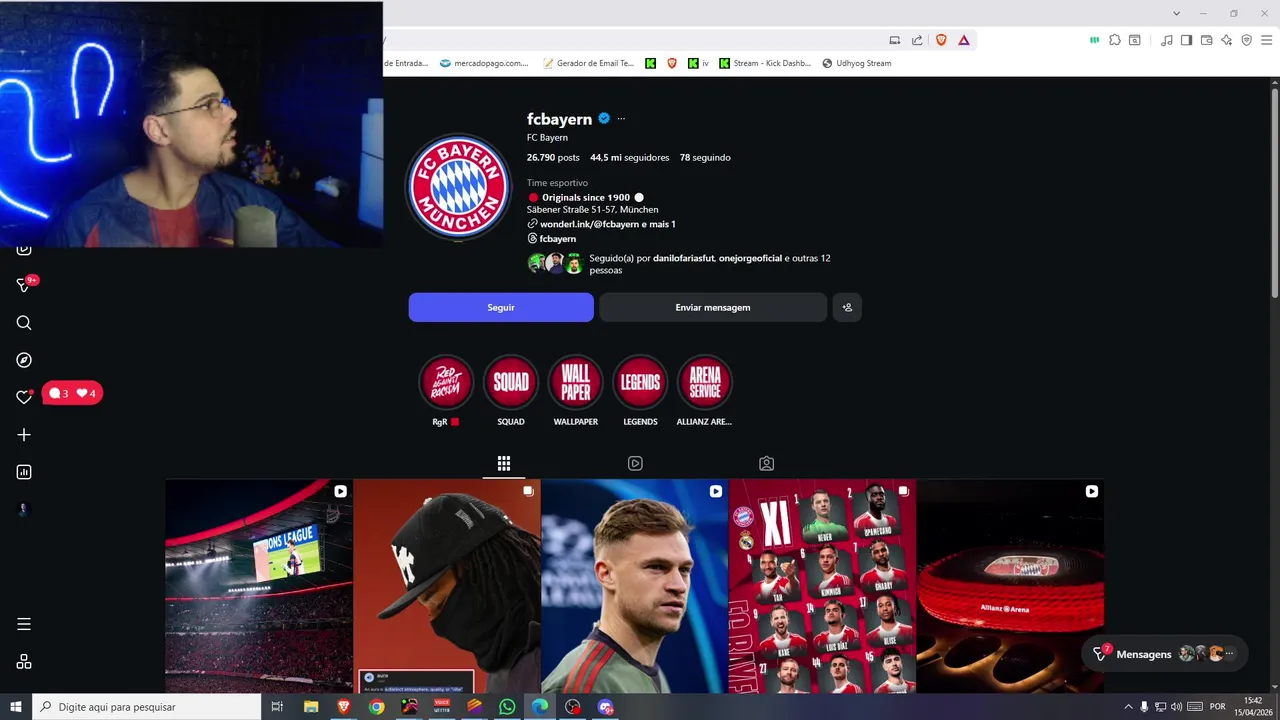Click the add similar accounts person icon
1280x720 pixels.
click(847, 307)
